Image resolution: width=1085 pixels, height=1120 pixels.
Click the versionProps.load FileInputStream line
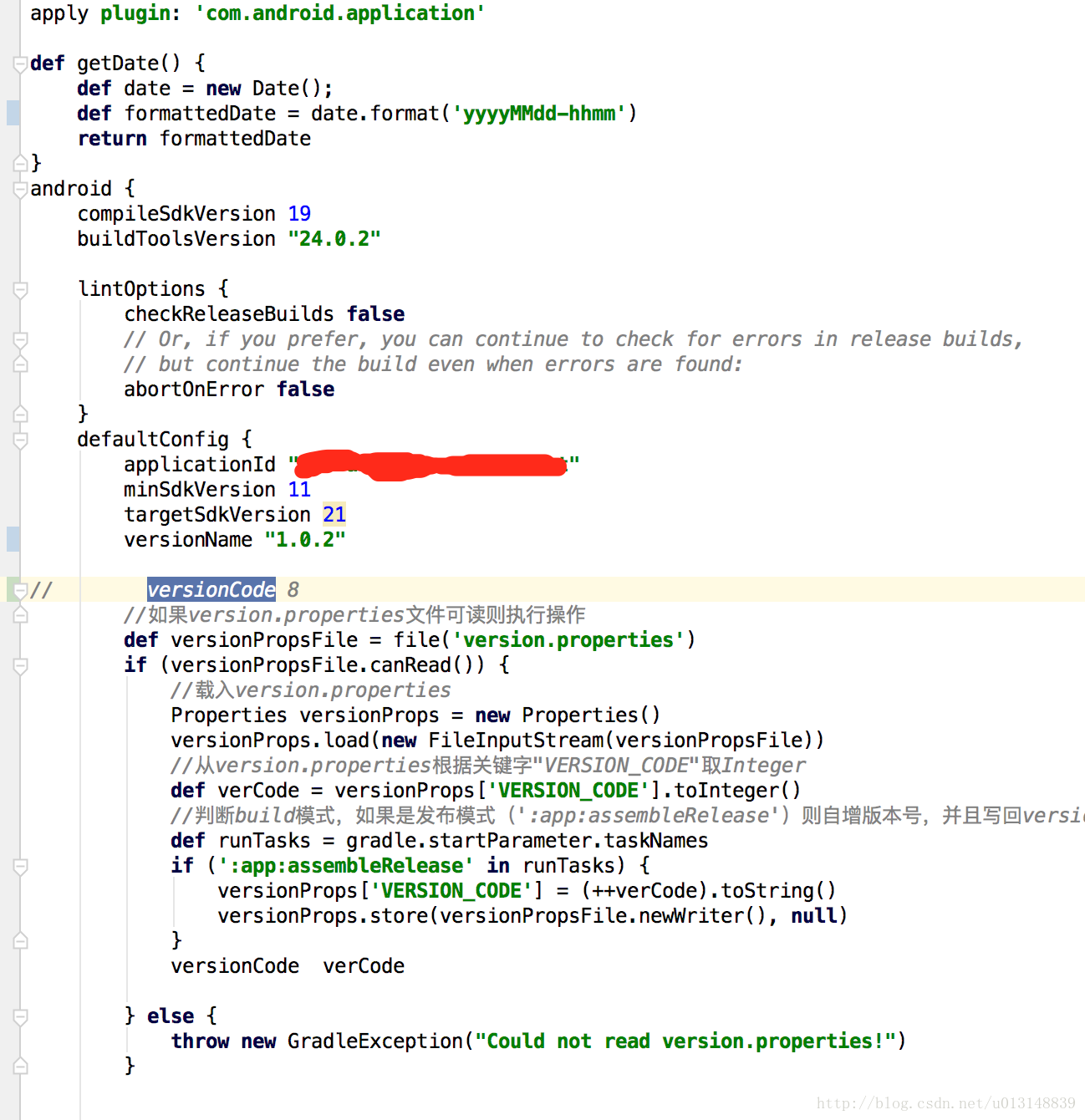pos(497,741)
